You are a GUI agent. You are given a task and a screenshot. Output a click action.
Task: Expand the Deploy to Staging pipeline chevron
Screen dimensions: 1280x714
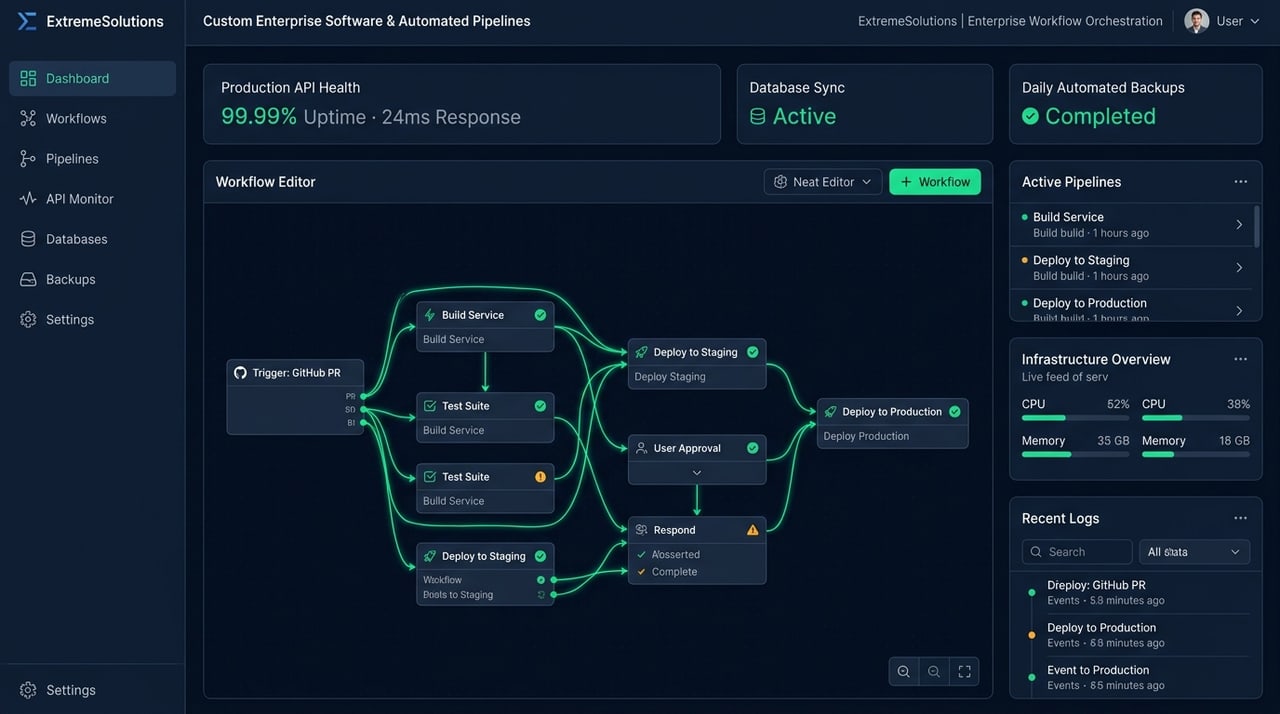click(x=1239, y=268)
